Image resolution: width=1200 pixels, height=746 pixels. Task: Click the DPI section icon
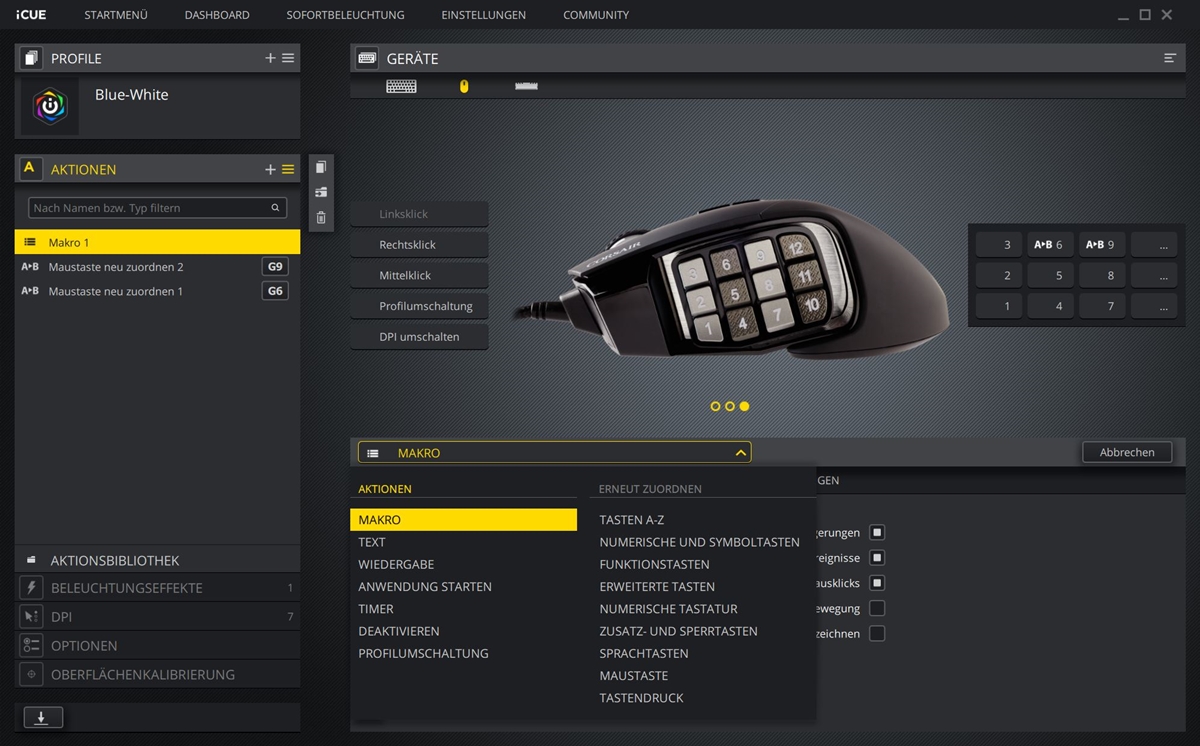(31, 616)
